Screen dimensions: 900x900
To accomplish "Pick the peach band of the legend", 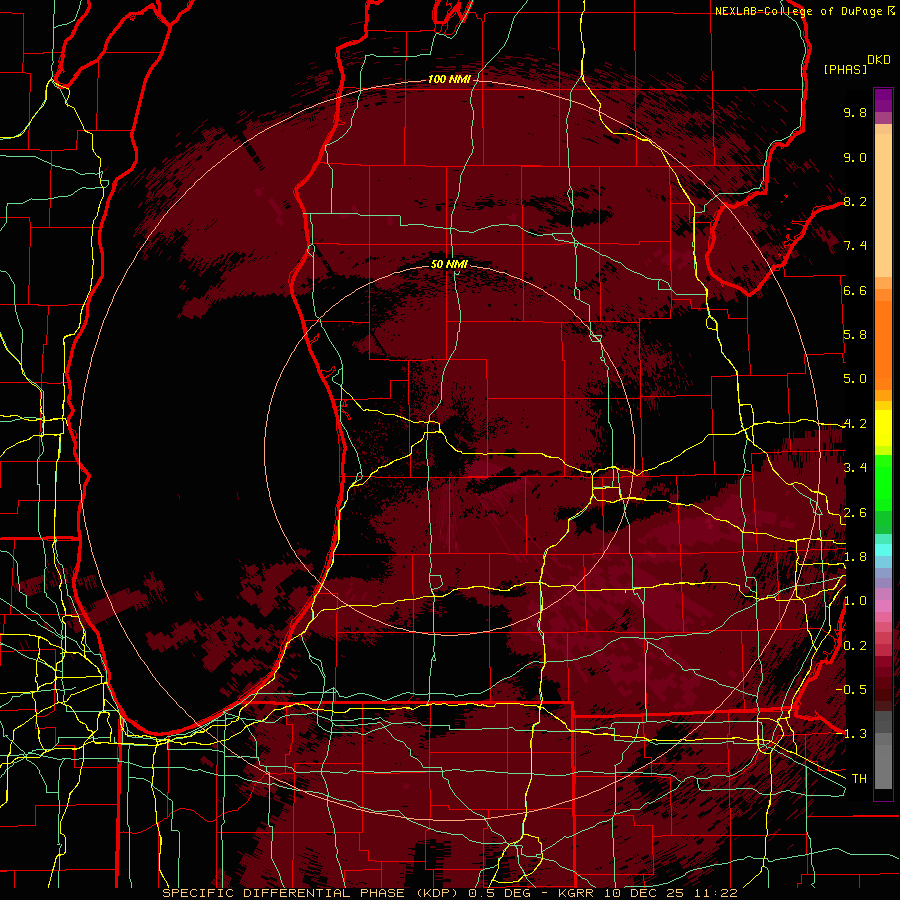I will coord(883,207).
